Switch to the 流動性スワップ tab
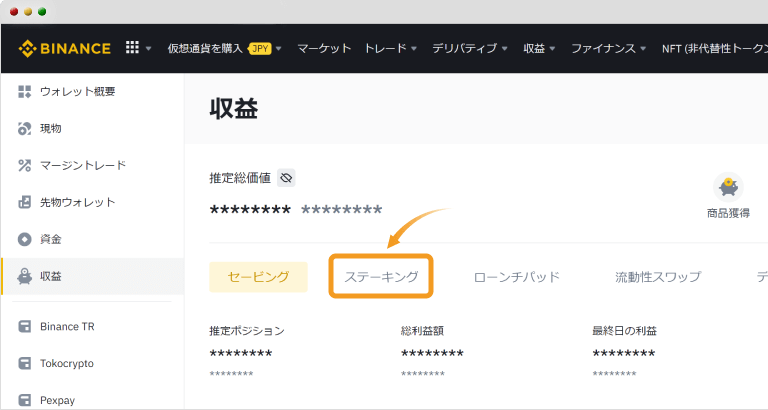The image size is (768, 410). coord(658,277)
